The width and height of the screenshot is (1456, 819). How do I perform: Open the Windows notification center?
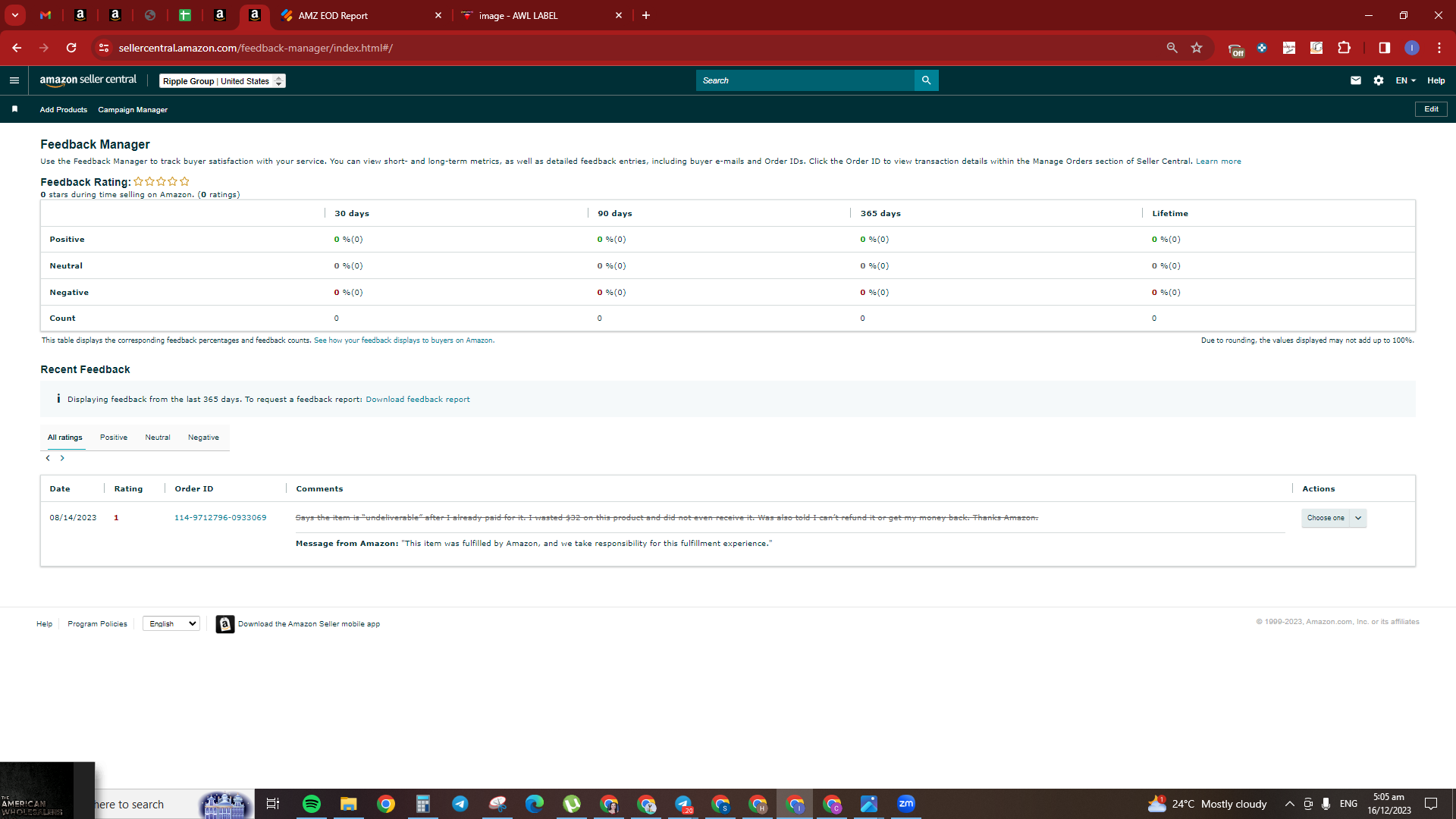pos(1431,804)
